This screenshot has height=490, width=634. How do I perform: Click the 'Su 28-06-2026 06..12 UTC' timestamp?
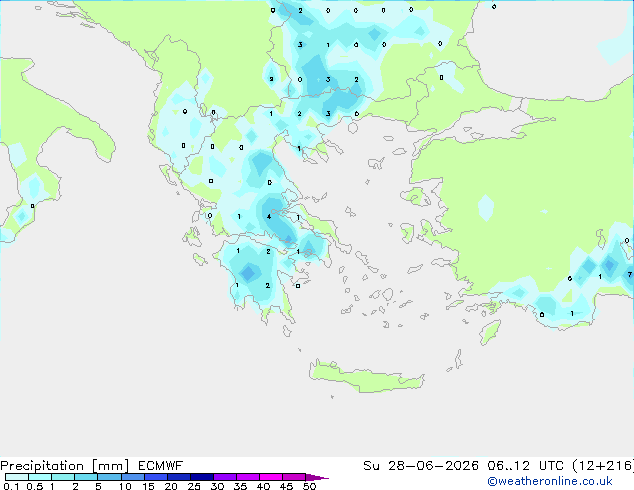[464, 466]
